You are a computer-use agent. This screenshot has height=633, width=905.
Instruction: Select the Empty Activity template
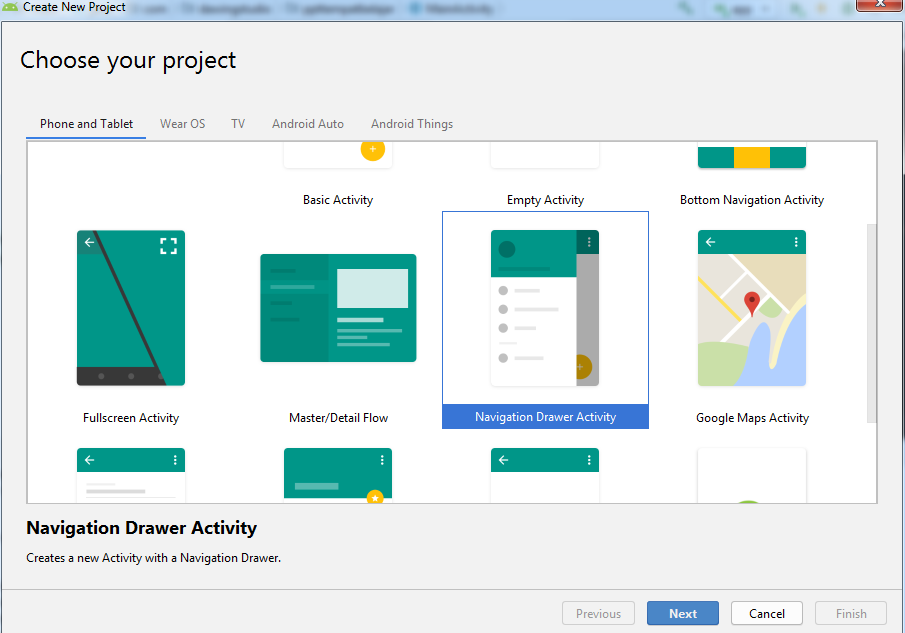544,199
